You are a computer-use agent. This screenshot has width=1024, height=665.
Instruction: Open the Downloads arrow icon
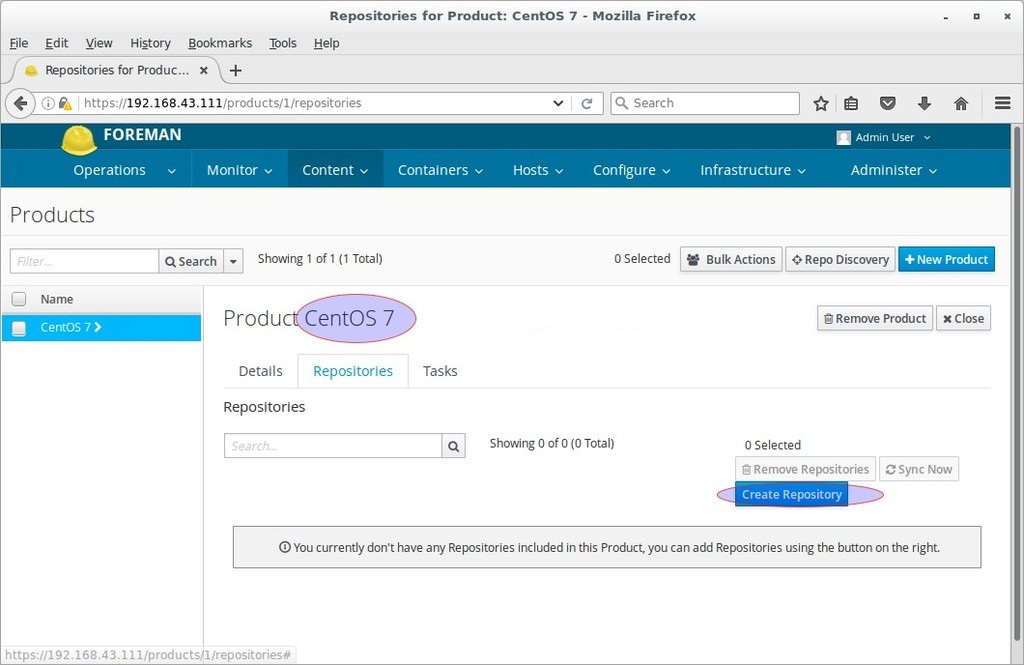[924, 103]
